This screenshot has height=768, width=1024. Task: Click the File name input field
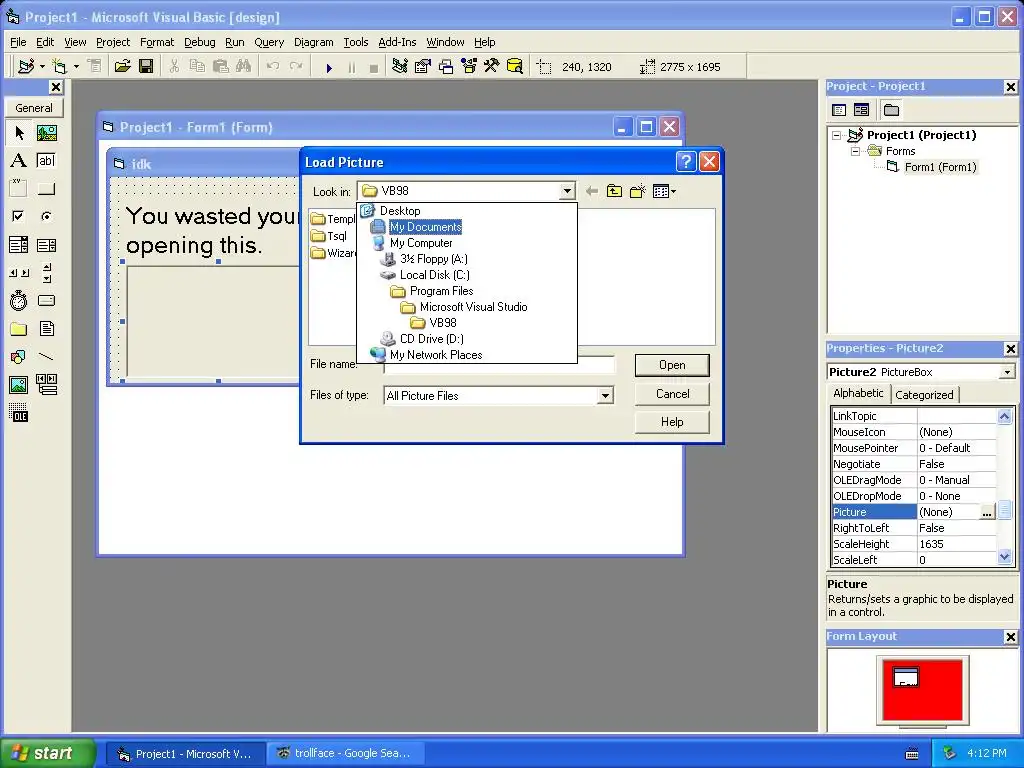click(499, 365)
